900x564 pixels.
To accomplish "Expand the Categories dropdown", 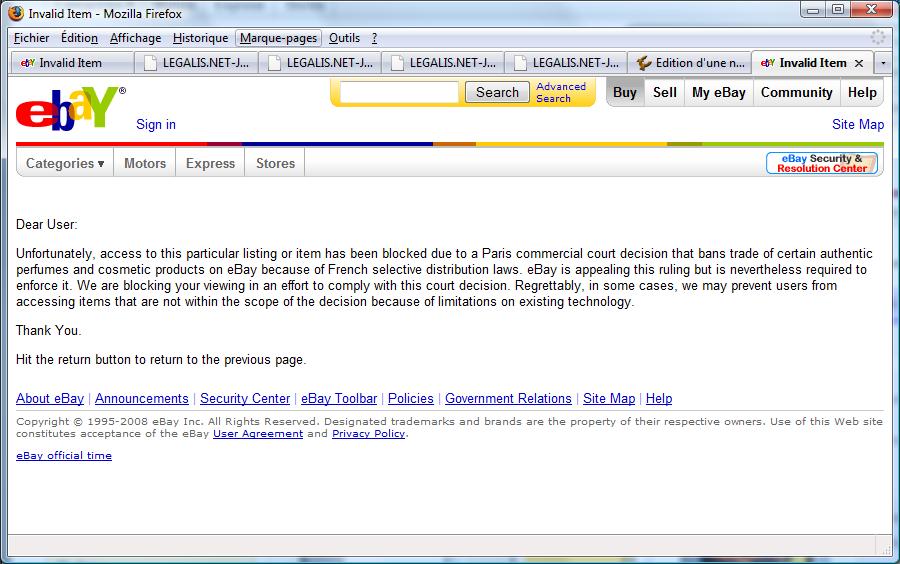I will [65, 164].
